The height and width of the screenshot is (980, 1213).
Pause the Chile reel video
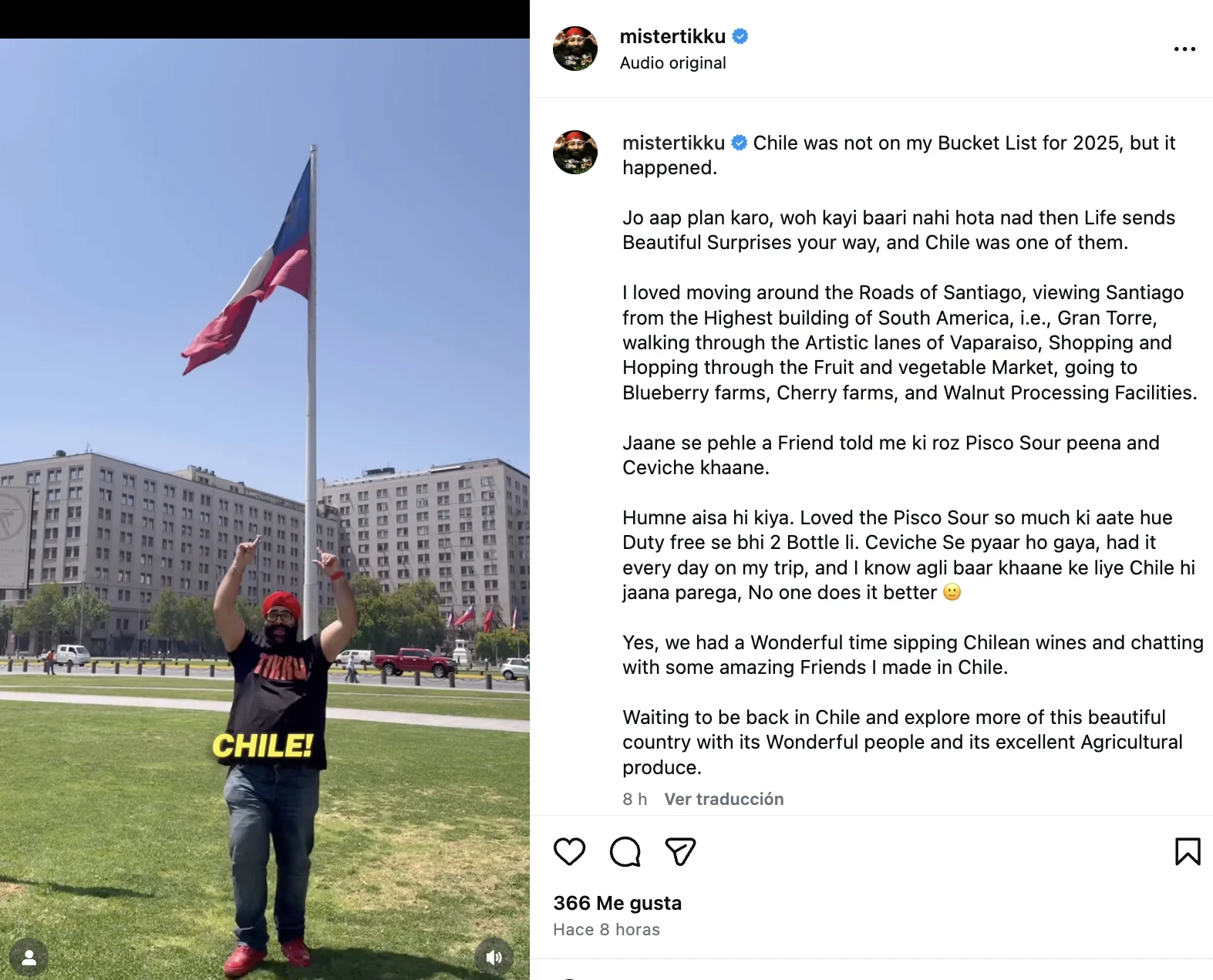pos(265,509)
